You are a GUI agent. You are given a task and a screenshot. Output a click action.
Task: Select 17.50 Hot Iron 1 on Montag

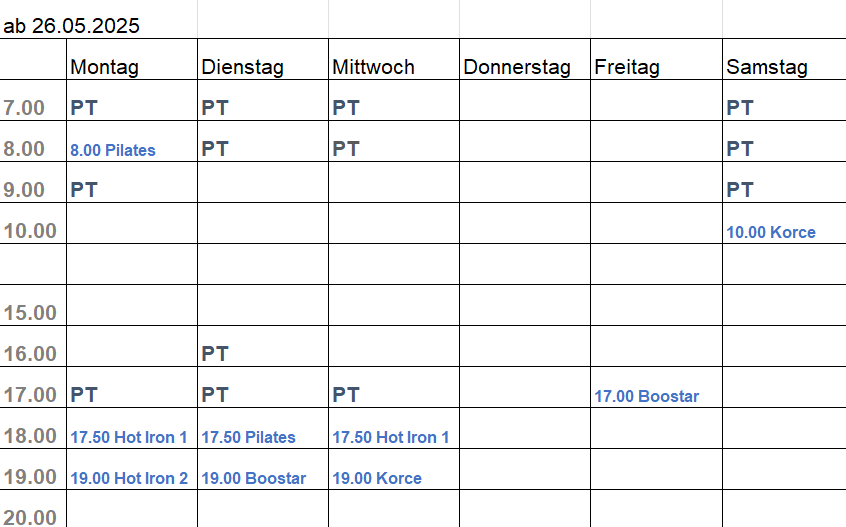[x=128, y=437]
